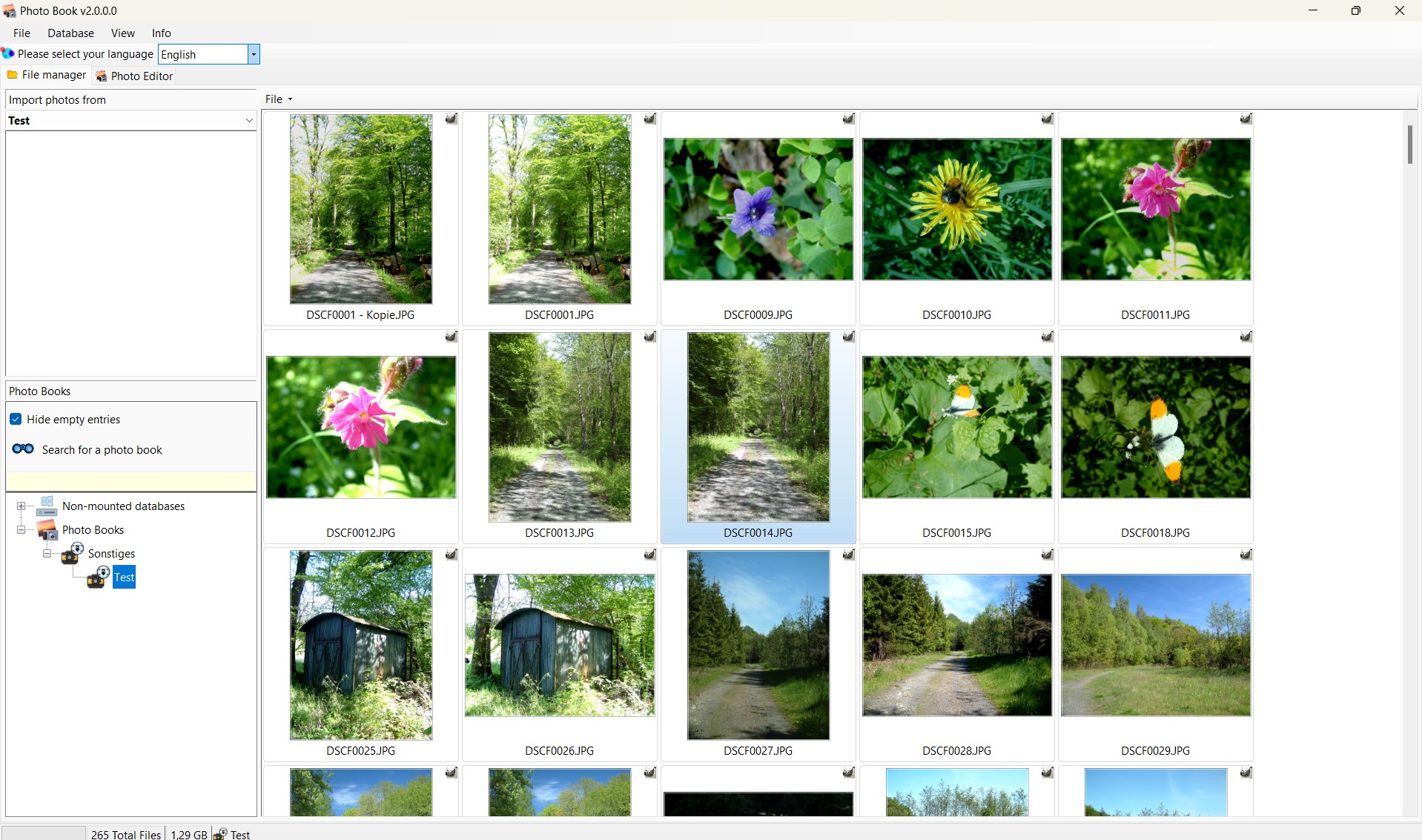Click the corner icon on DSCF0012.JPG tile
Image resolution: width=1422 pixels, height=840 pixels.
pos(451,337)
